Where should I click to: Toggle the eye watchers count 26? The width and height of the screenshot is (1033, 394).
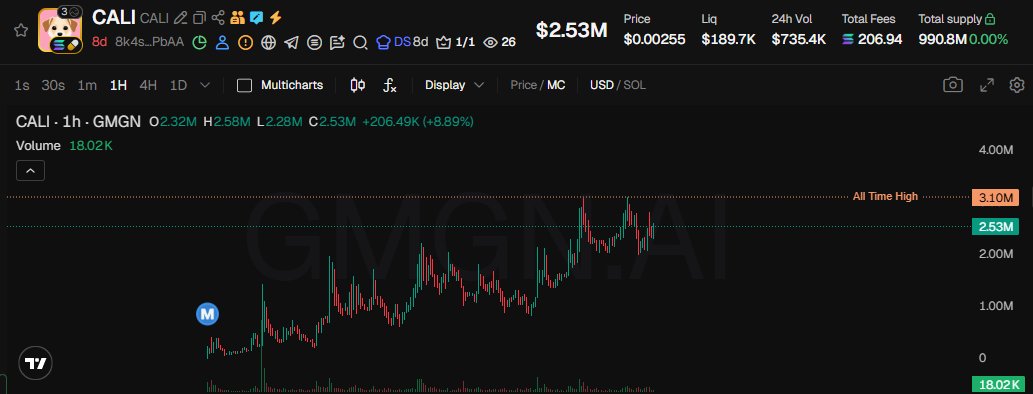coord(499,42)
